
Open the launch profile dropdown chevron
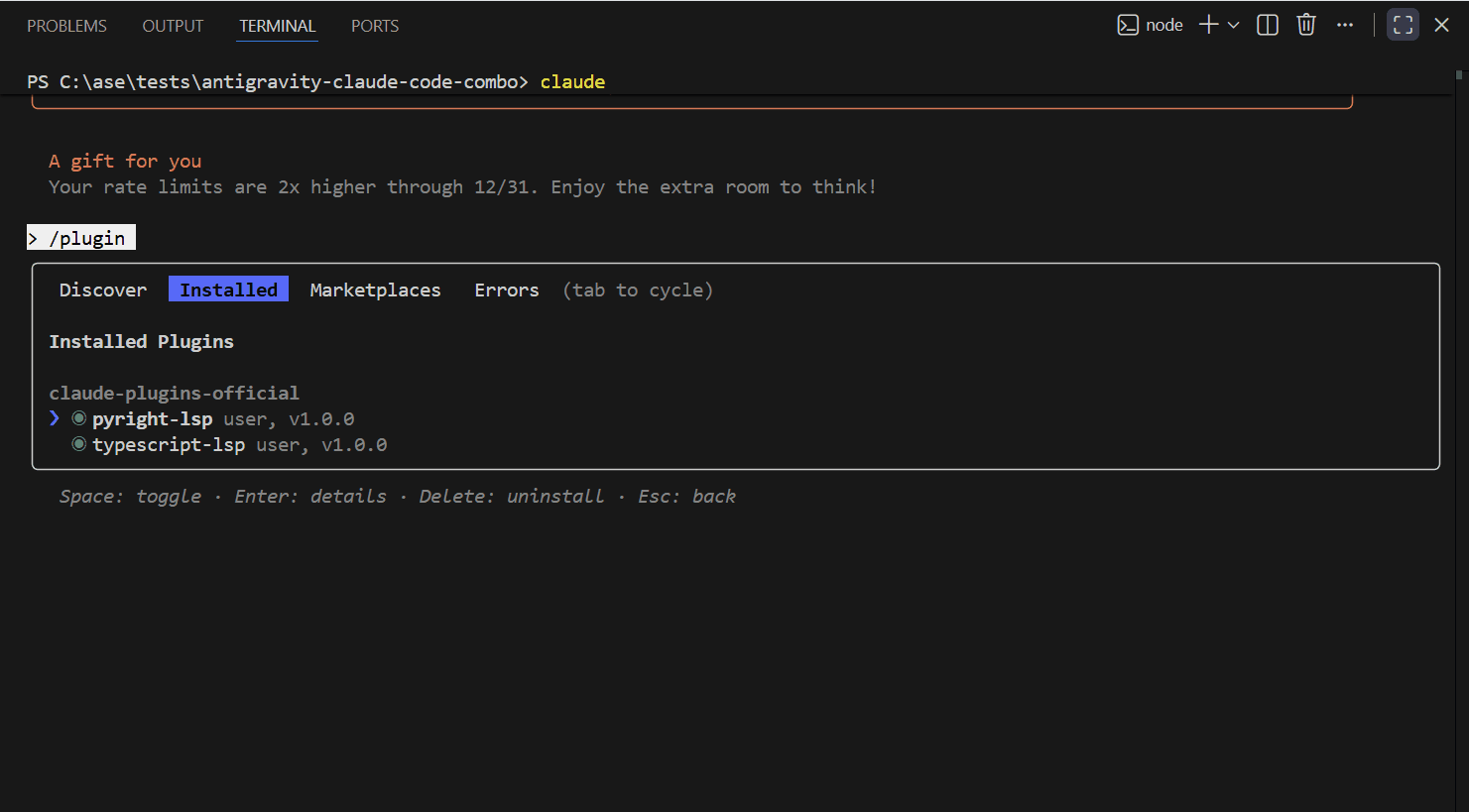(1234, 26)
